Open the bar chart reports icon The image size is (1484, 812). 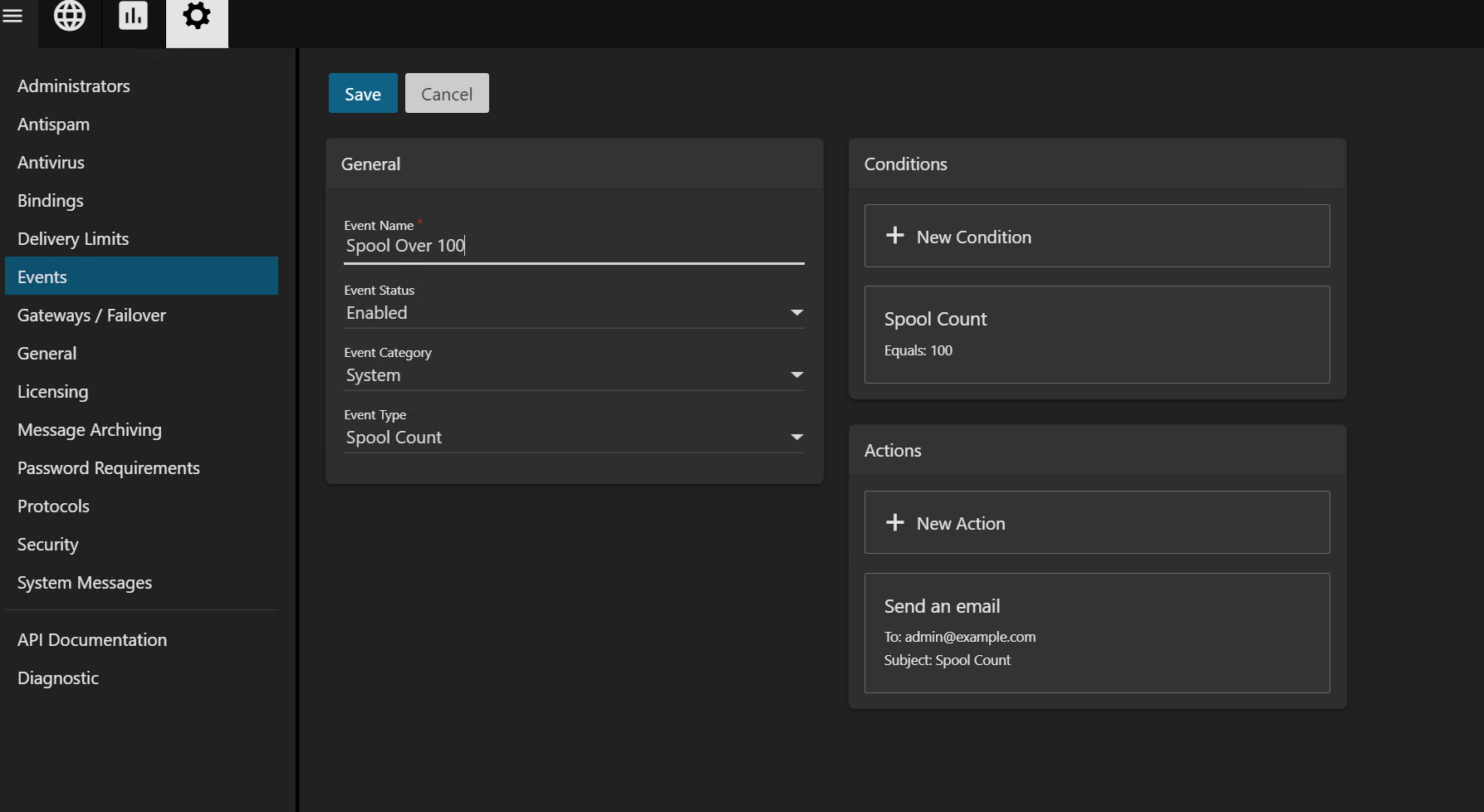click(133, 16)
